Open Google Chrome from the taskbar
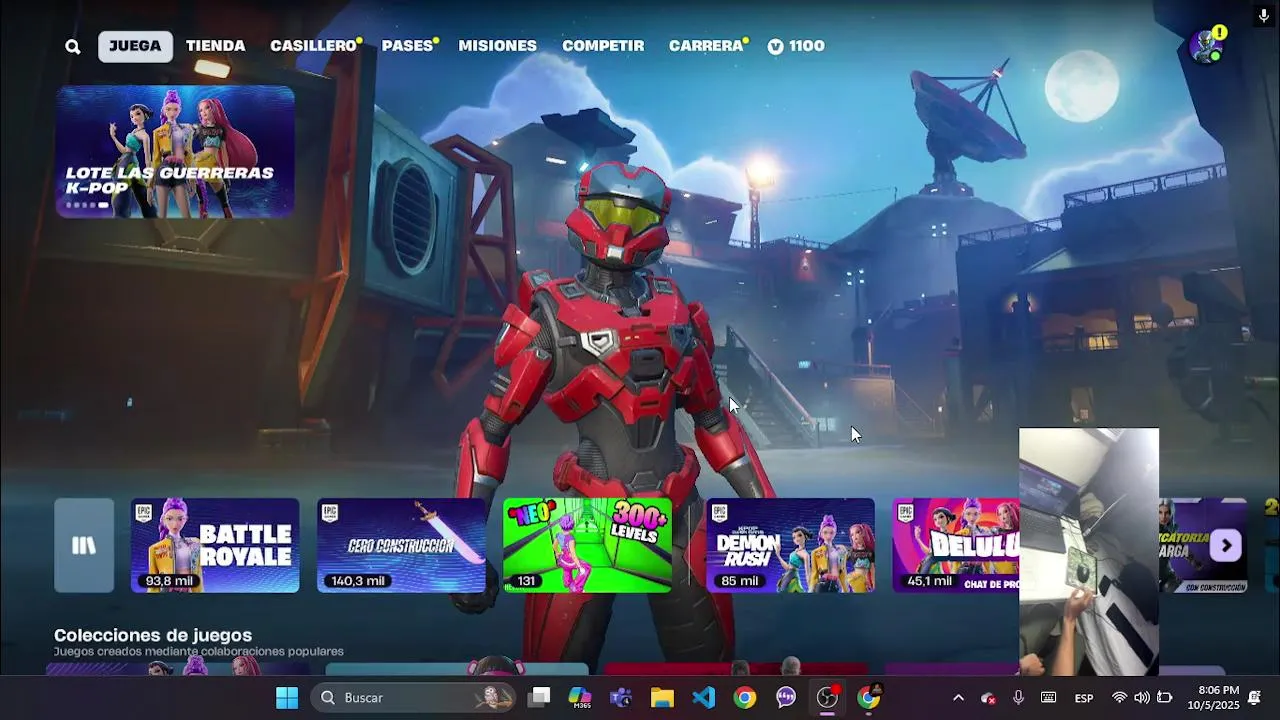This screenshot has height=720, width=1280. [x=745, y=697]
